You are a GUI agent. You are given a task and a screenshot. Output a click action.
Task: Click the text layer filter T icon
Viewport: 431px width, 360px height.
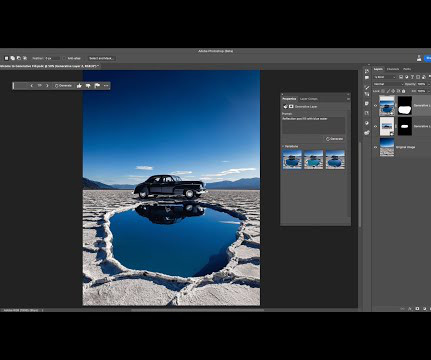click(x=412, y=77)
